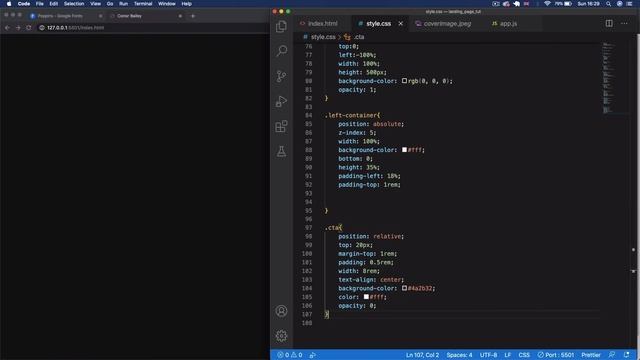This screenshot has height=360, width=640.
Task: Open the Code menu in menu bar
Action: click(24, 4)
